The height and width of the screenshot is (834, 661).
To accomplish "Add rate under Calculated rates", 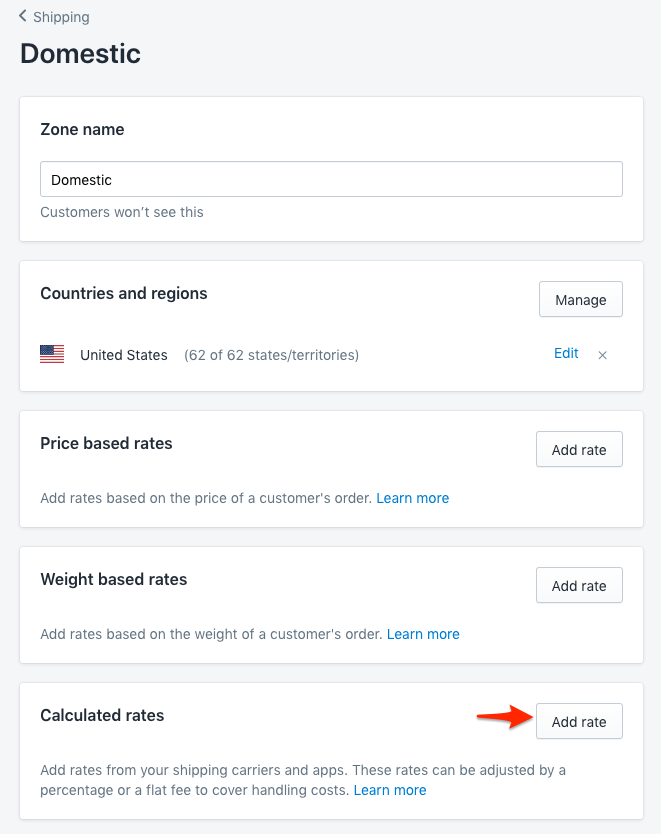I will pyautogui.click(x=579, y=722).
